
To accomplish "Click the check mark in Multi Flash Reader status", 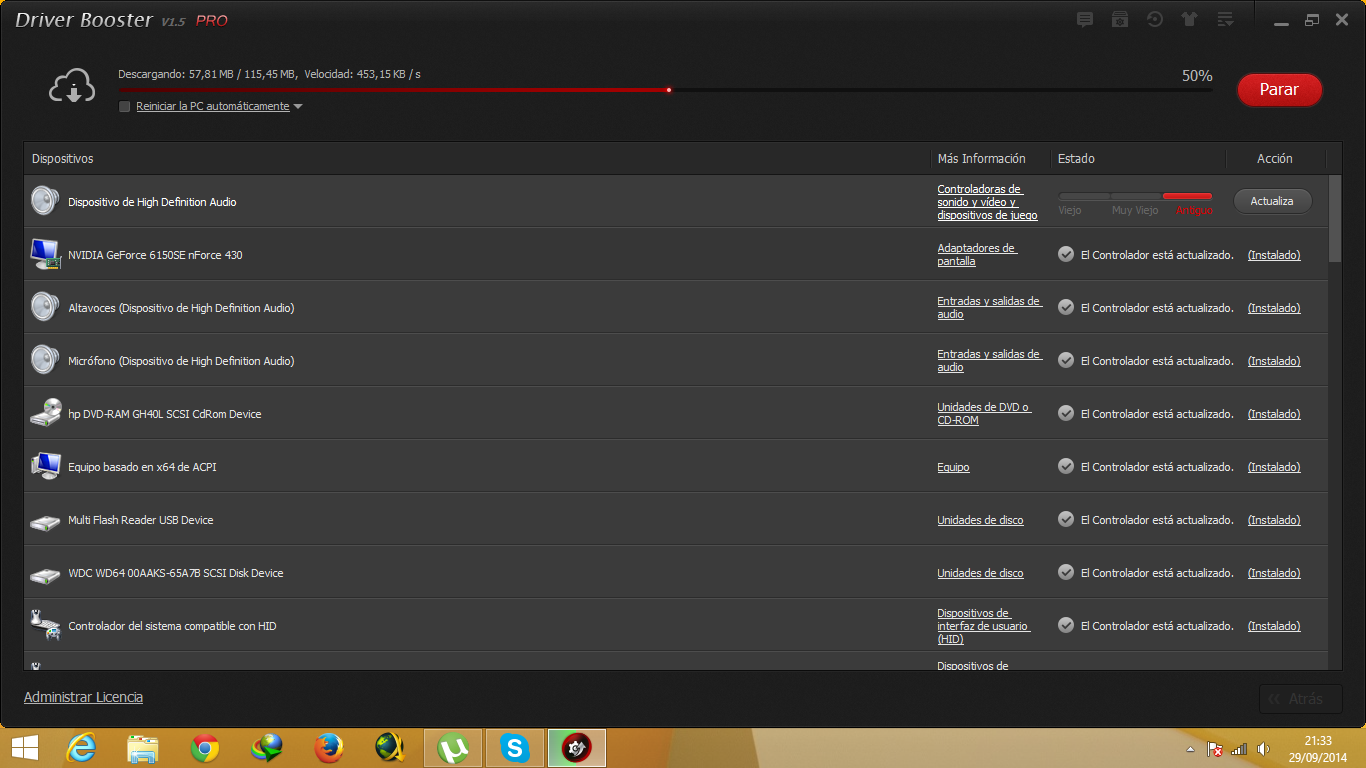I will click(x=1066, y=519).
